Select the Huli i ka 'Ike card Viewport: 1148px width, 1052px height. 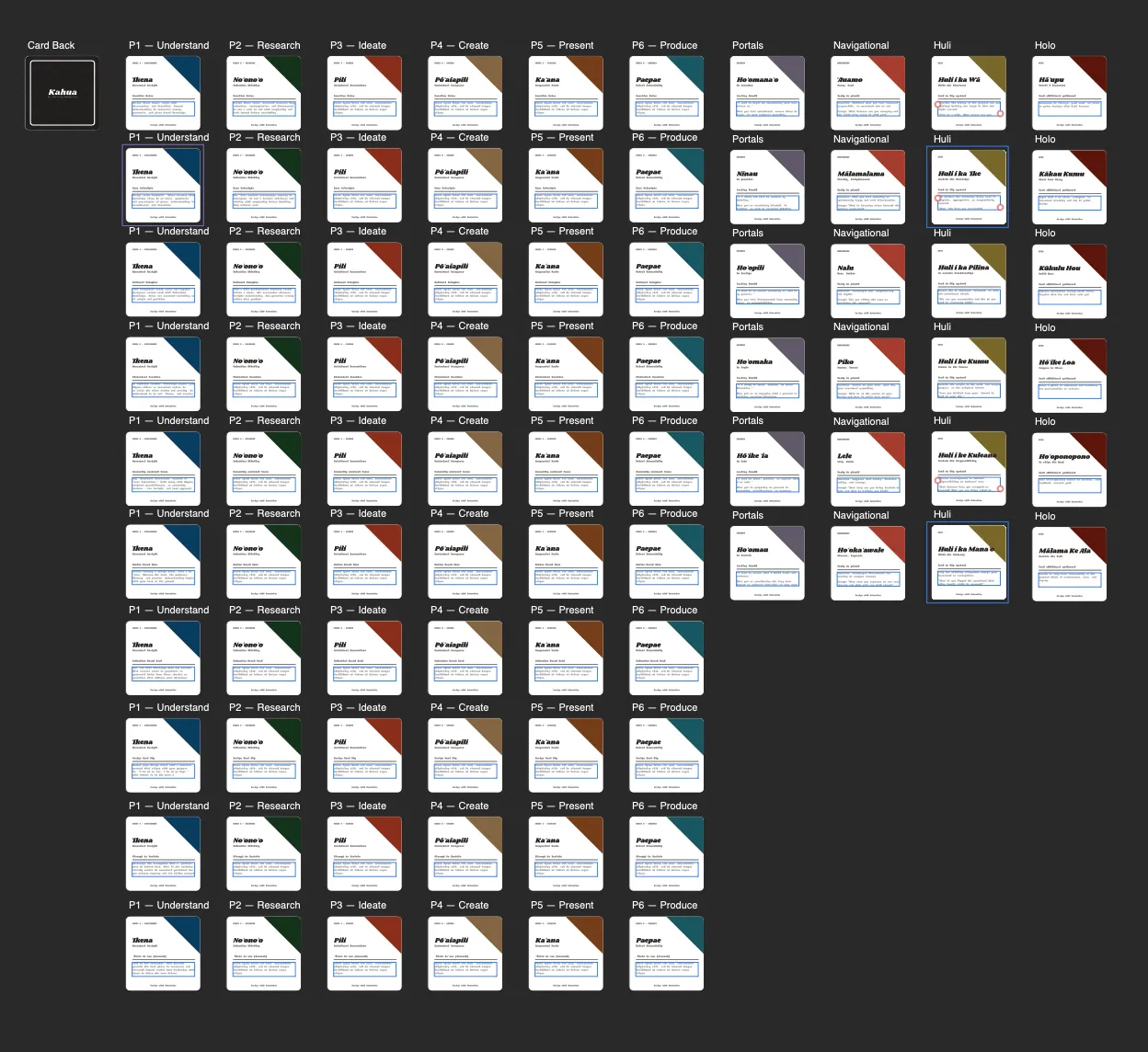[x=969, y=187]
